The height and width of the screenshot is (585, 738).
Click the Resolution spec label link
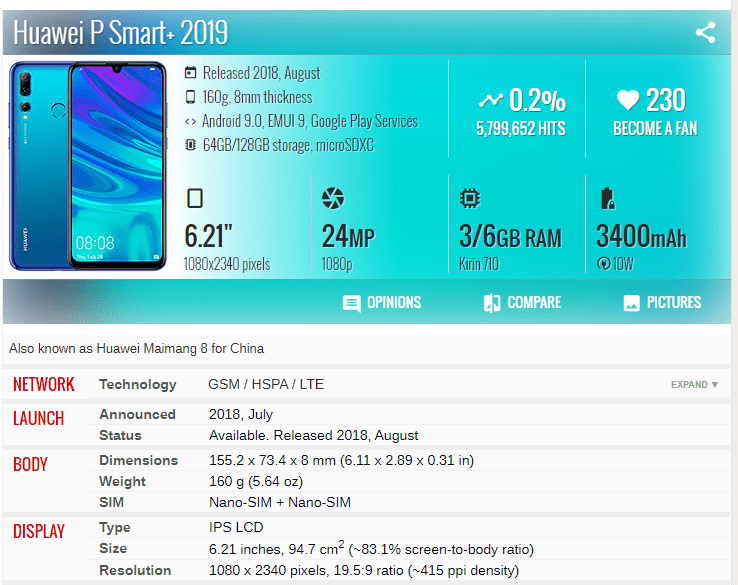click(x=136, y=570)
